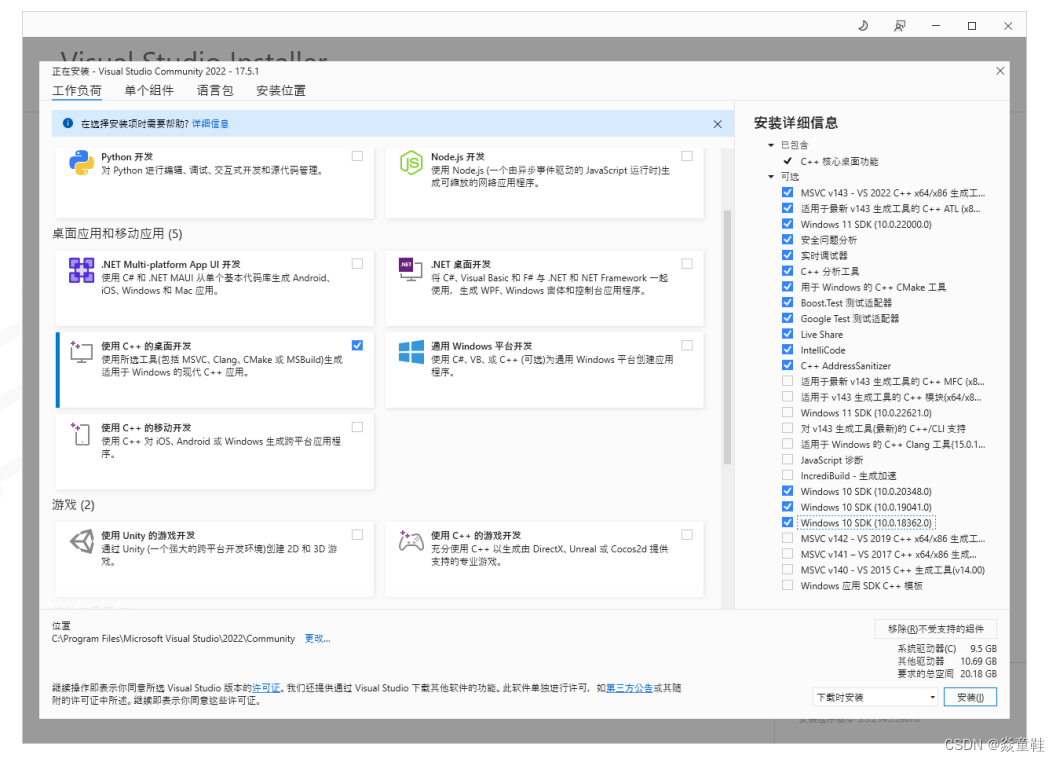1060x762 pixels.
Task: Uncheck C++ AddressSanitizer component
Action: [x=788, y=365]
